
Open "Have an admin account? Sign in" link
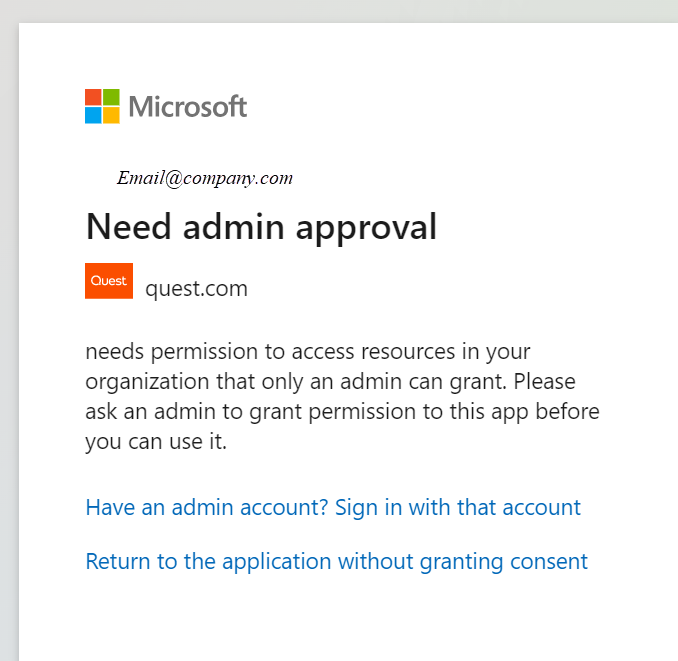point(333,507)
